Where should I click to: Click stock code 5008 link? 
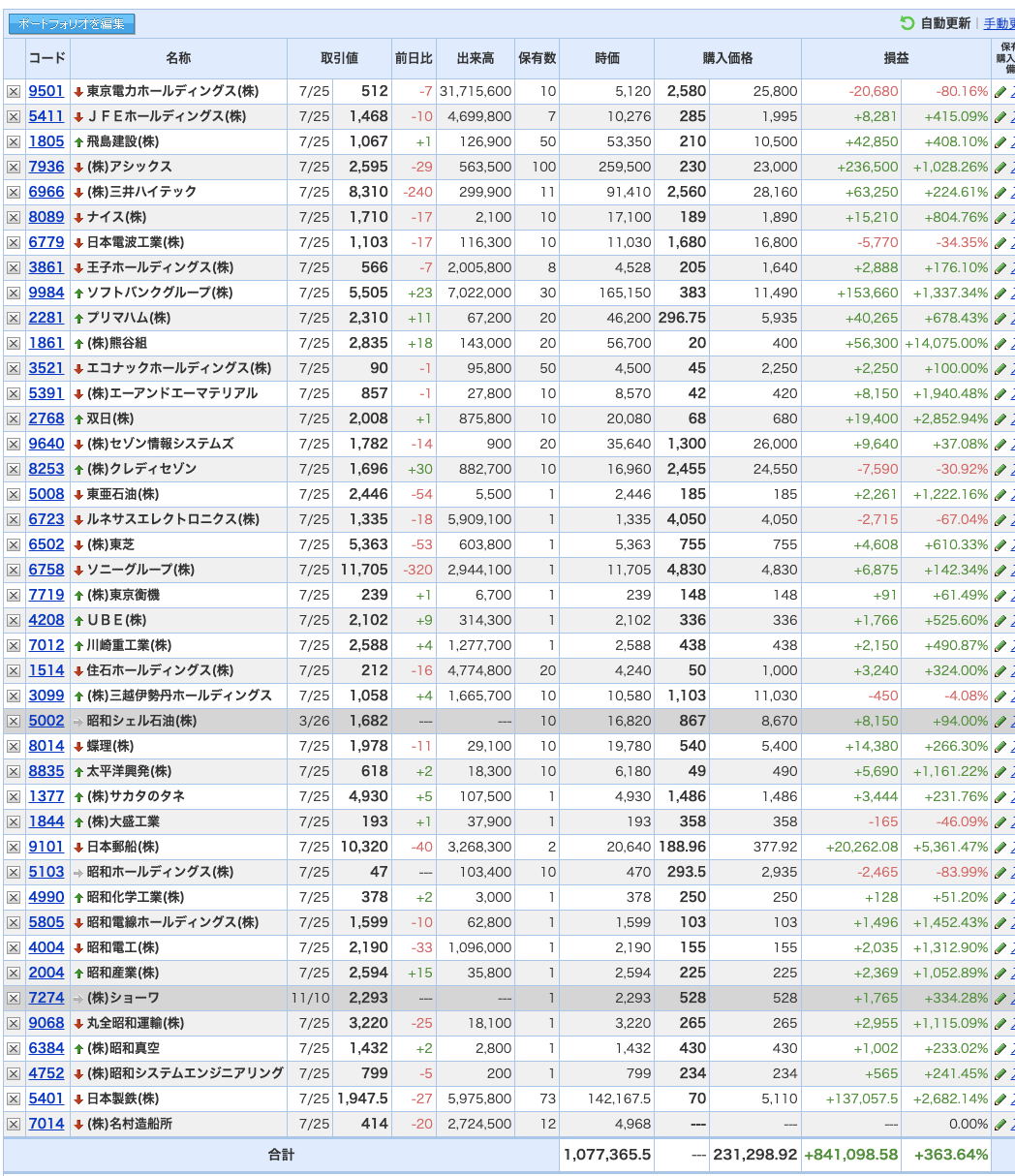click(x=46, y=494)
